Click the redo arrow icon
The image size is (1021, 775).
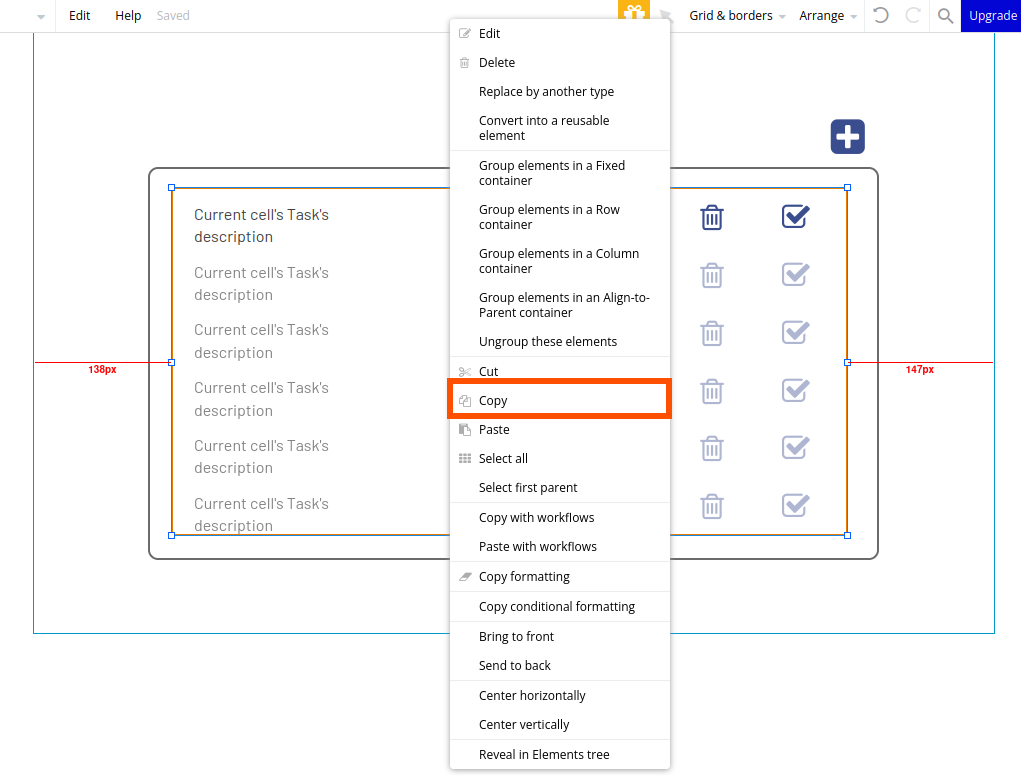point(913,15)
